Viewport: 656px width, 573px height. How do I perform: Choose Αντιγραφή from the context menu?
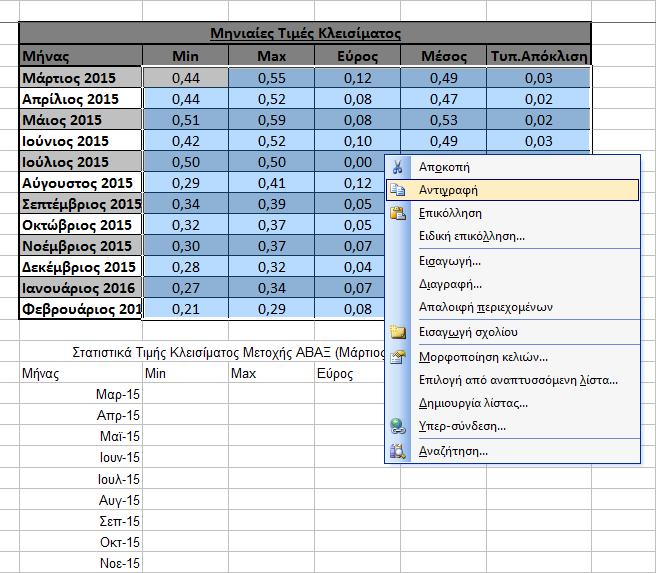(x=512, y=190)
